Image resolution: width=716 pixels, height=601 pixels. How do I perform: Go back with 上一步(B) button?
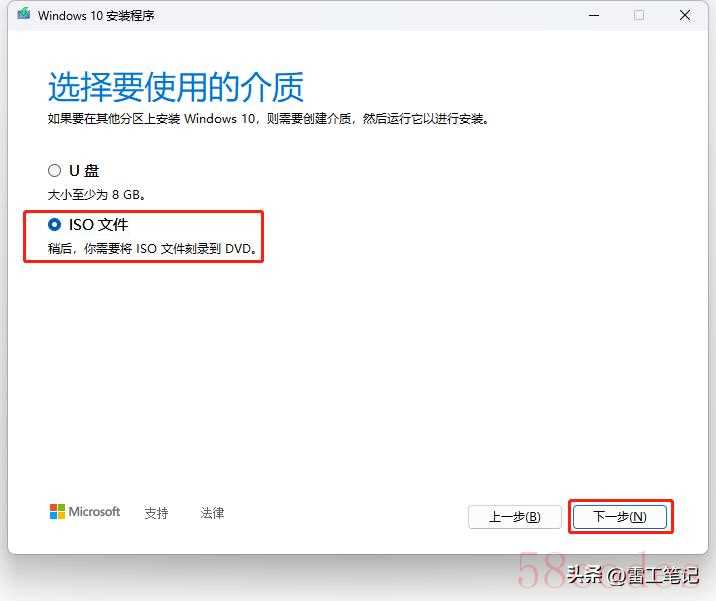515,517
